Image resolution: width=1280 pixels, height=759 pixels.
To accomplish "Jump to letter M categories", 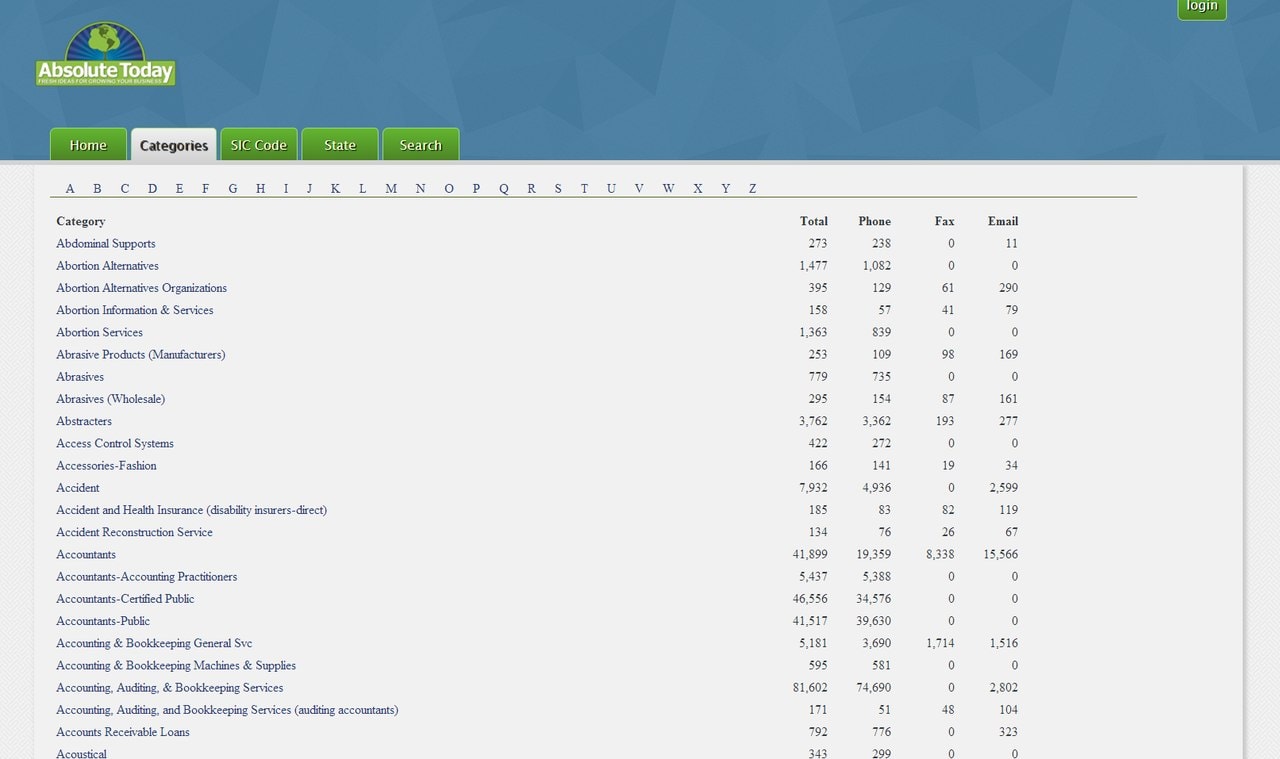I will [x=391, y=188].
